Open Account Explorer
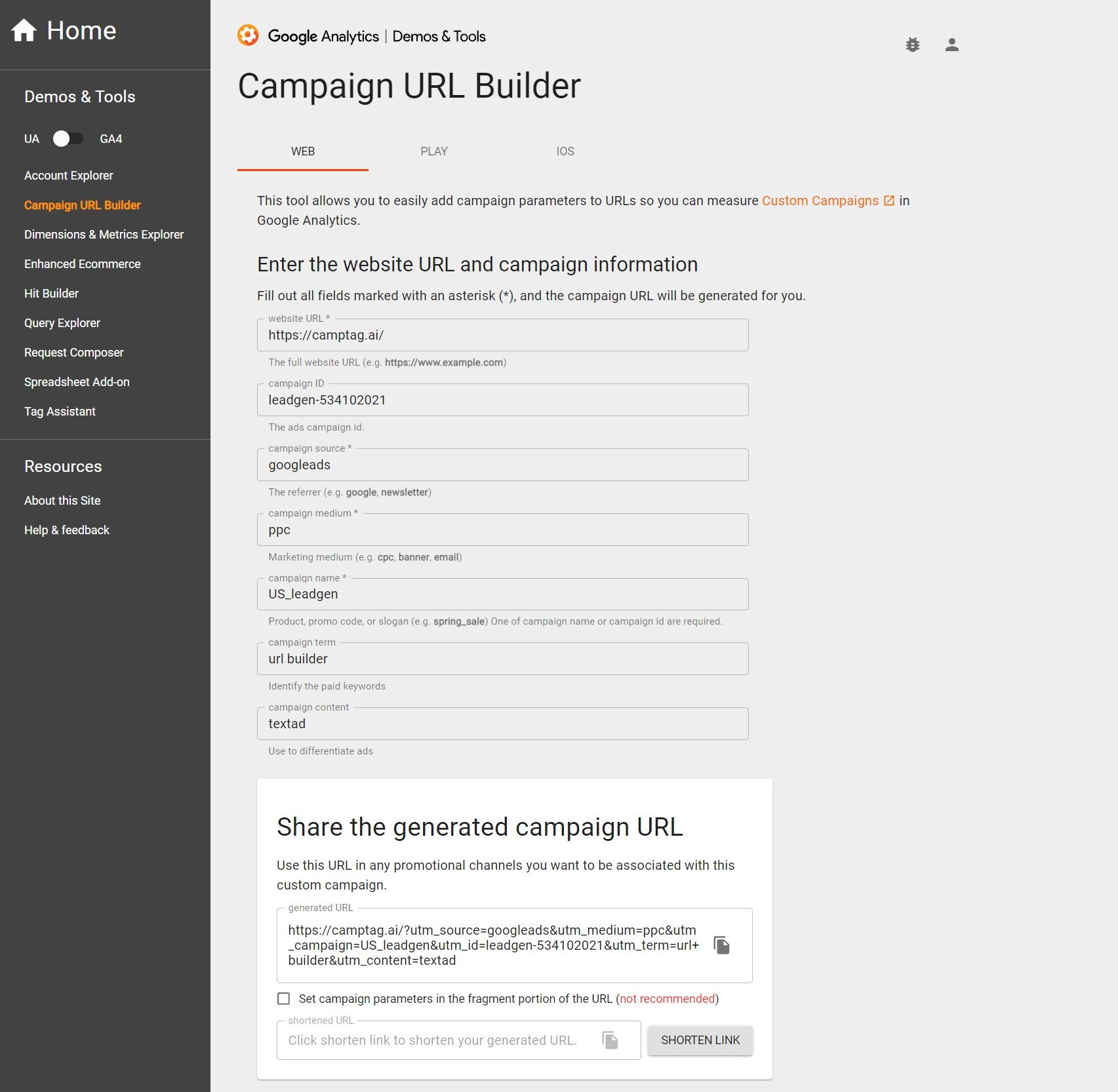The image size is (1118, 1092). 68,175
